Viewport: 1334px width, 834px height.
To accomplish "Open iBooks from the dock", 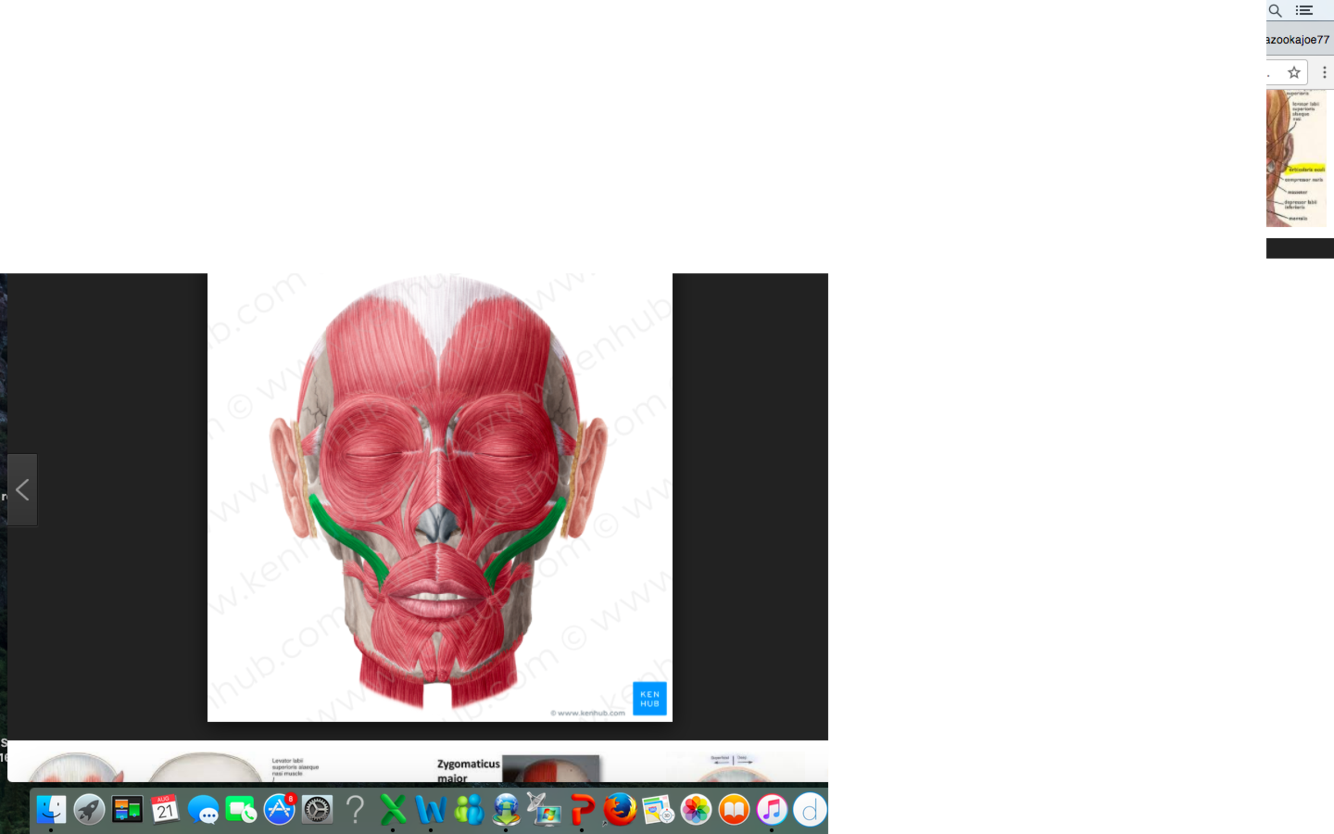I will [734, 809].
